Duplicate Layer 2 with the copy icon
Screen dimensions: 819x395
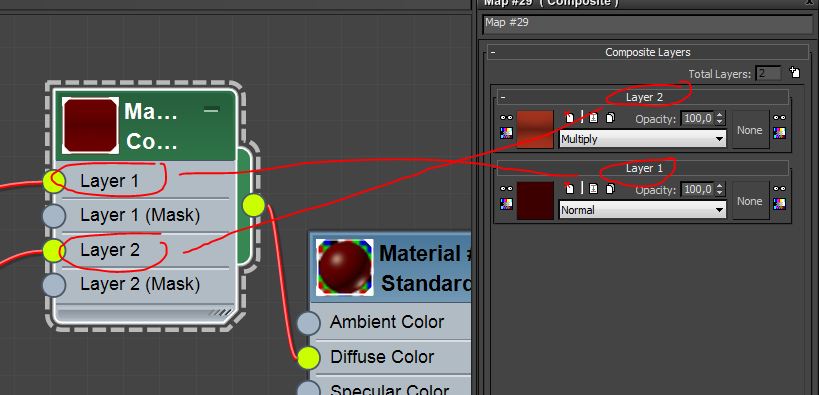pos(610,118)
